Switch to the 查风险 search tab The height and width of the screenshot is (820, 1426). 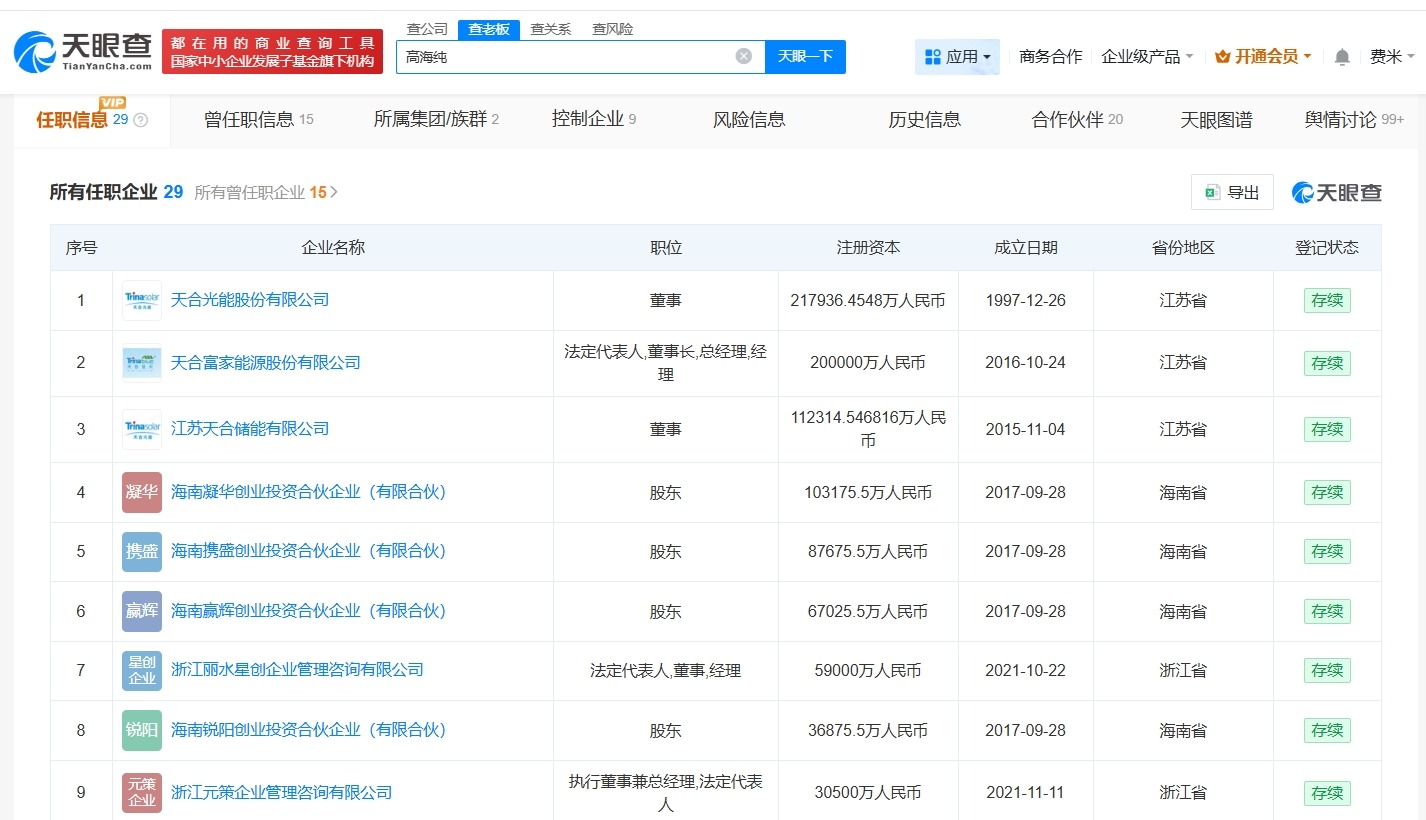[613, 28]
